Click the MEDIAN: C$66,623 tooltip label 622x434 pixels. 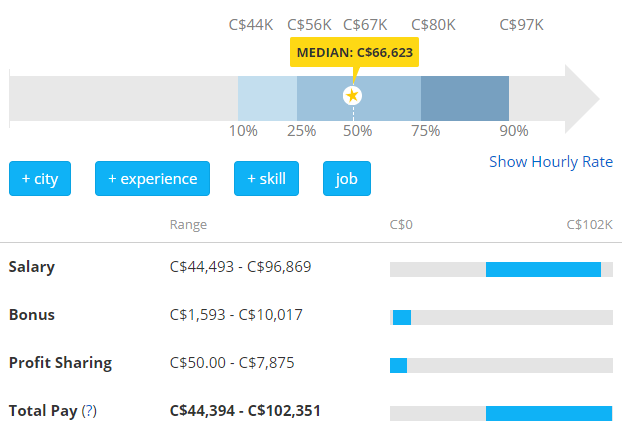(354, 52)
